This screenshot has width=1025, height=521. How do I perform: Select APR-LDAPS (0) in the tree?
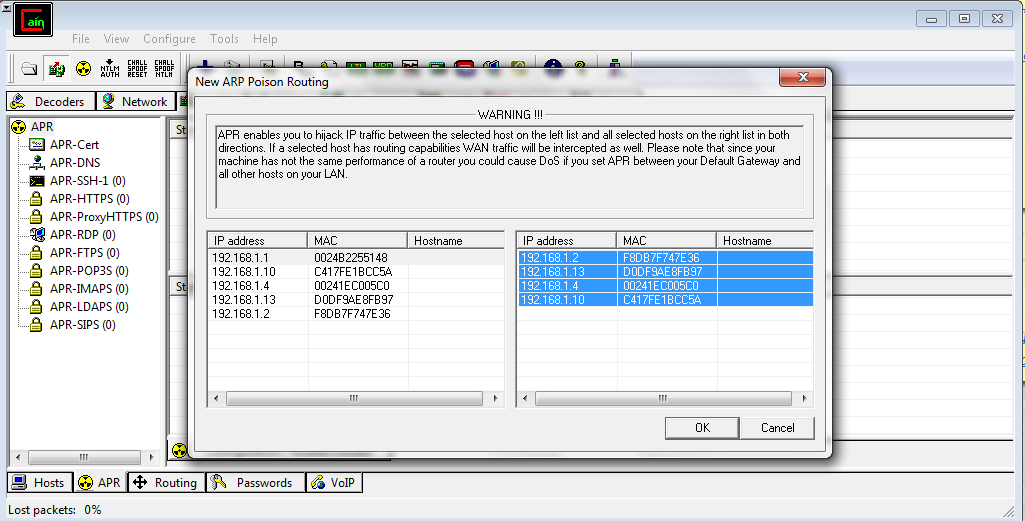(x=89, y=307)
